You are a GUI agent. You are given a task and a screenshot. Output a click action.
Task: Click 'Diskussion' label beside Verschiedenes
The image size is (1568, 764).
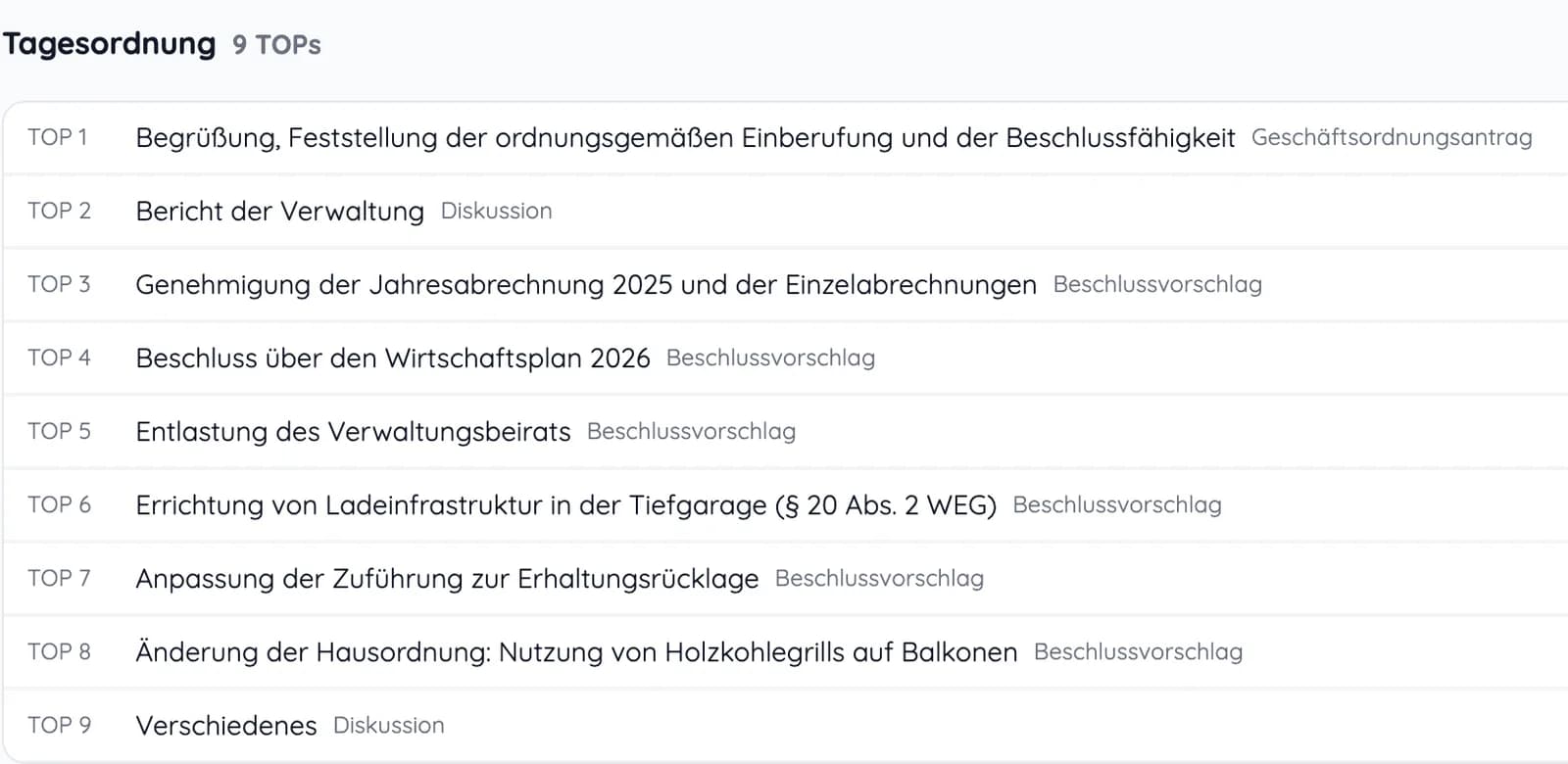pyautogui.click(x=389, y=726)
